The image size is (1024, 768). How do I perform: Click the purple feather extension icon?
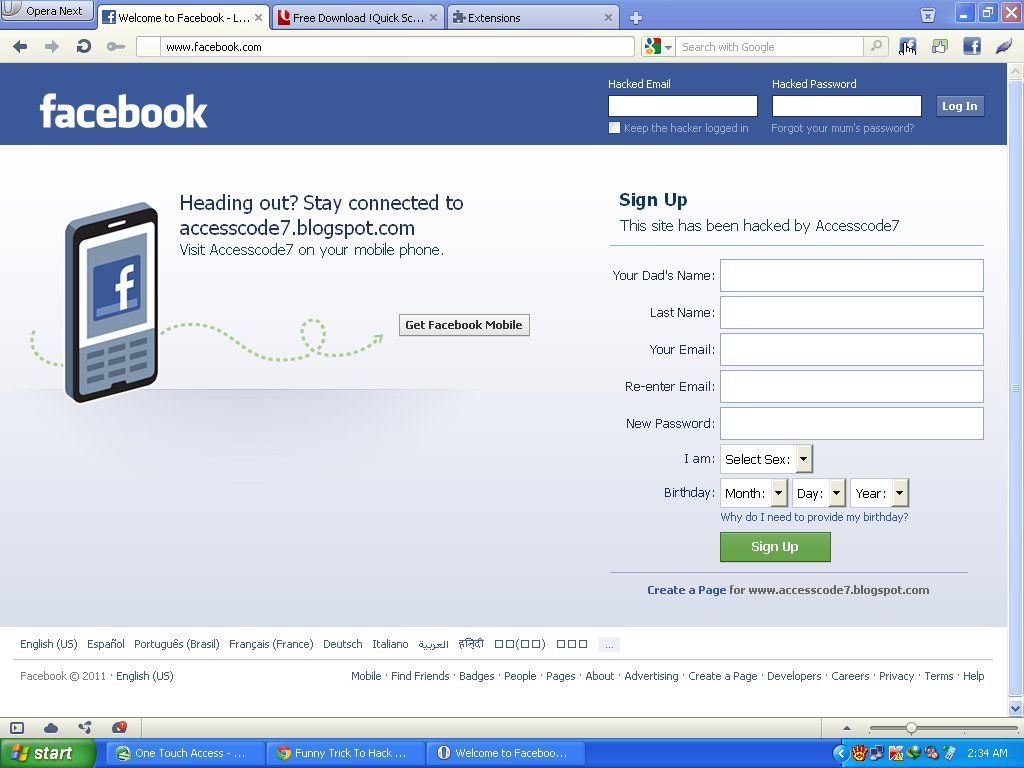(1003, 46)
